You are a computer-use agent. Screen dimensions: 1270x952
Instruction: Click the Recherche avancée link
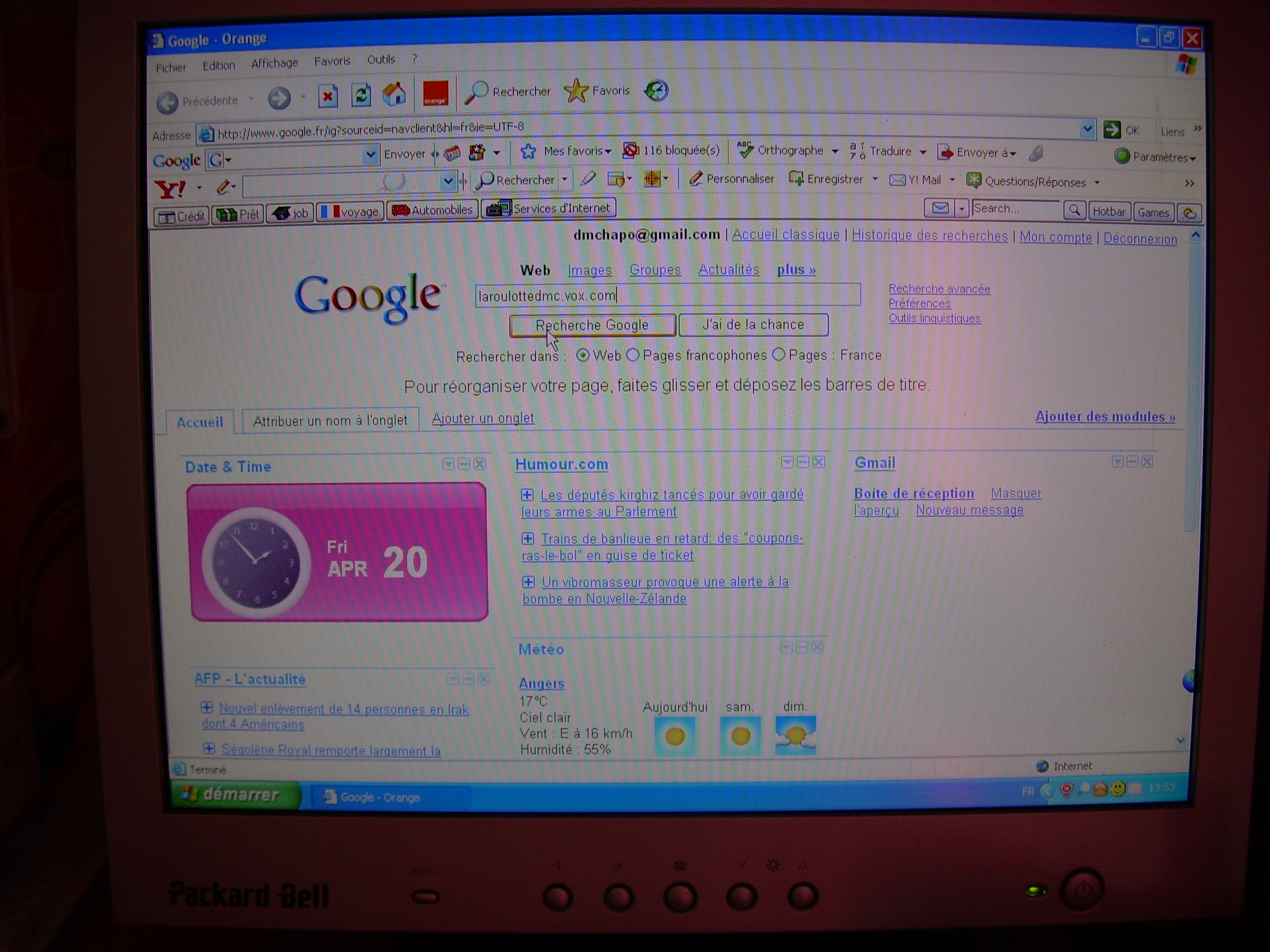(x=939, y=289)
